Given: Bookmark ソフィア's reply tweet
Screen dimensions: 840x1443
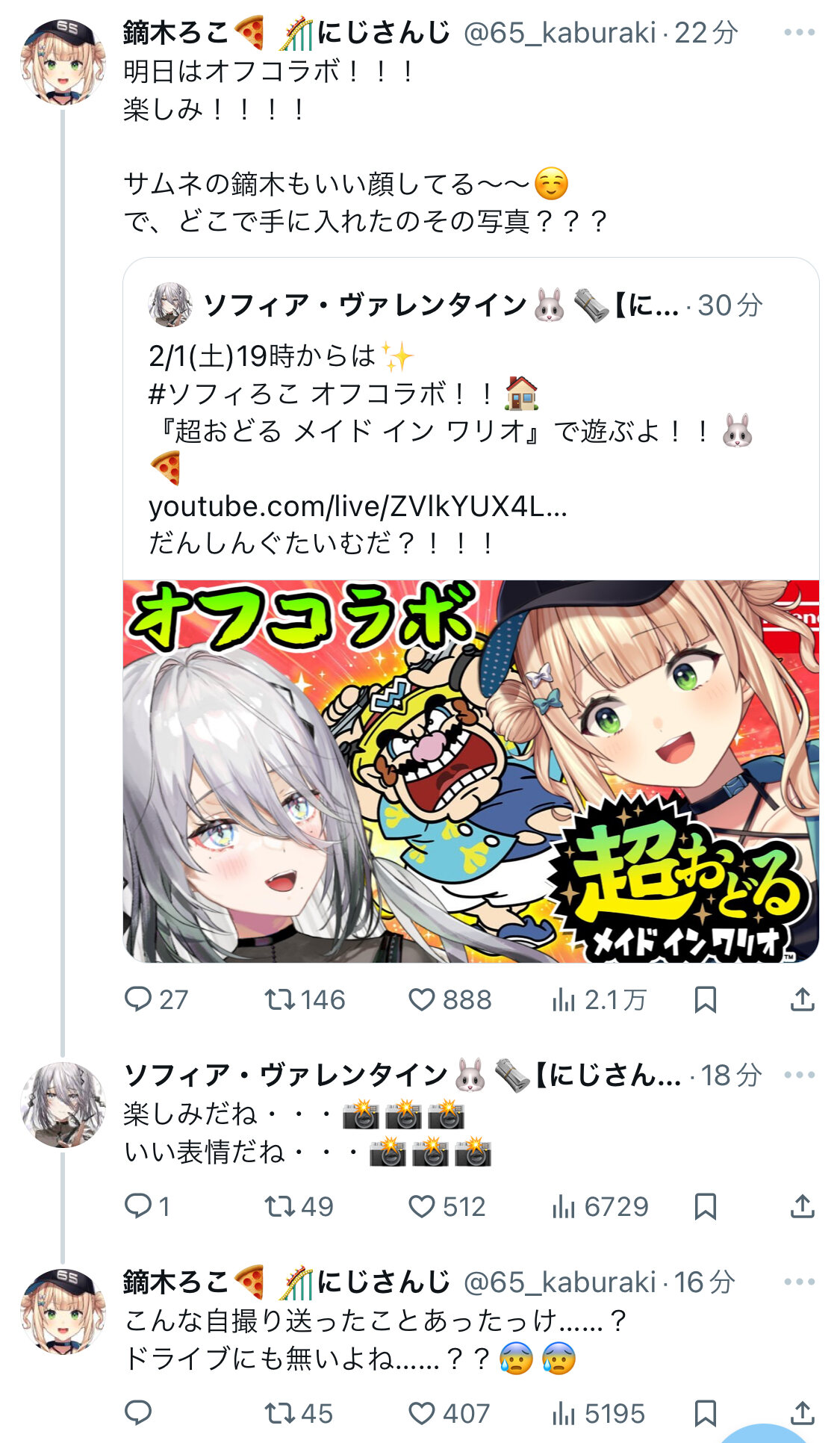Looking at the screenshot, I should coord(705,1206).
